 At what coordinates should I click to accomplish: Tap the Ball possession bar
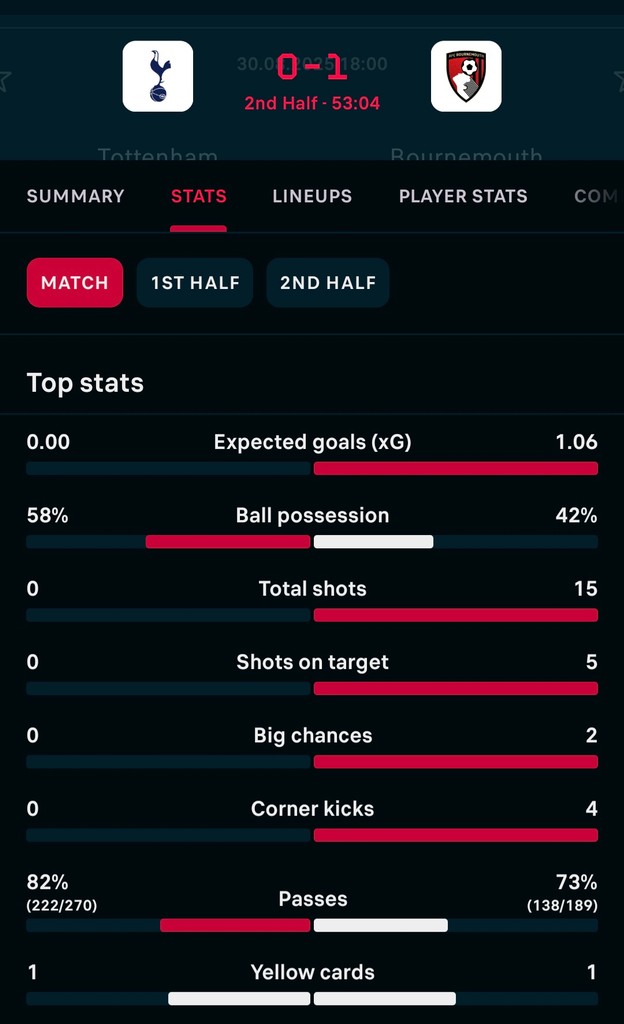pyautogui.click(x=312, y=541)
